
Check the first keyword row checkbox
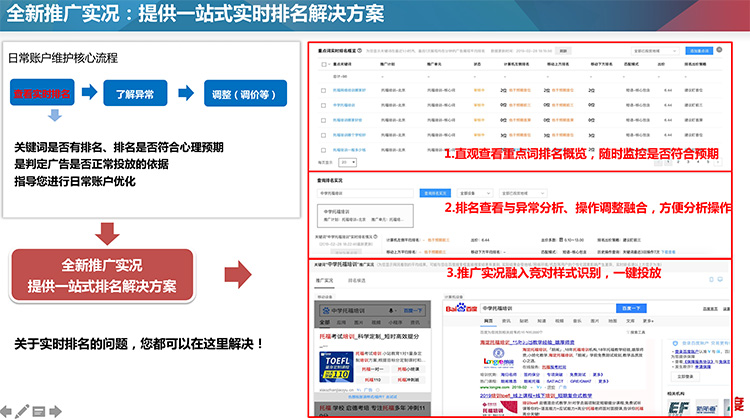click(x=322, y=88)
